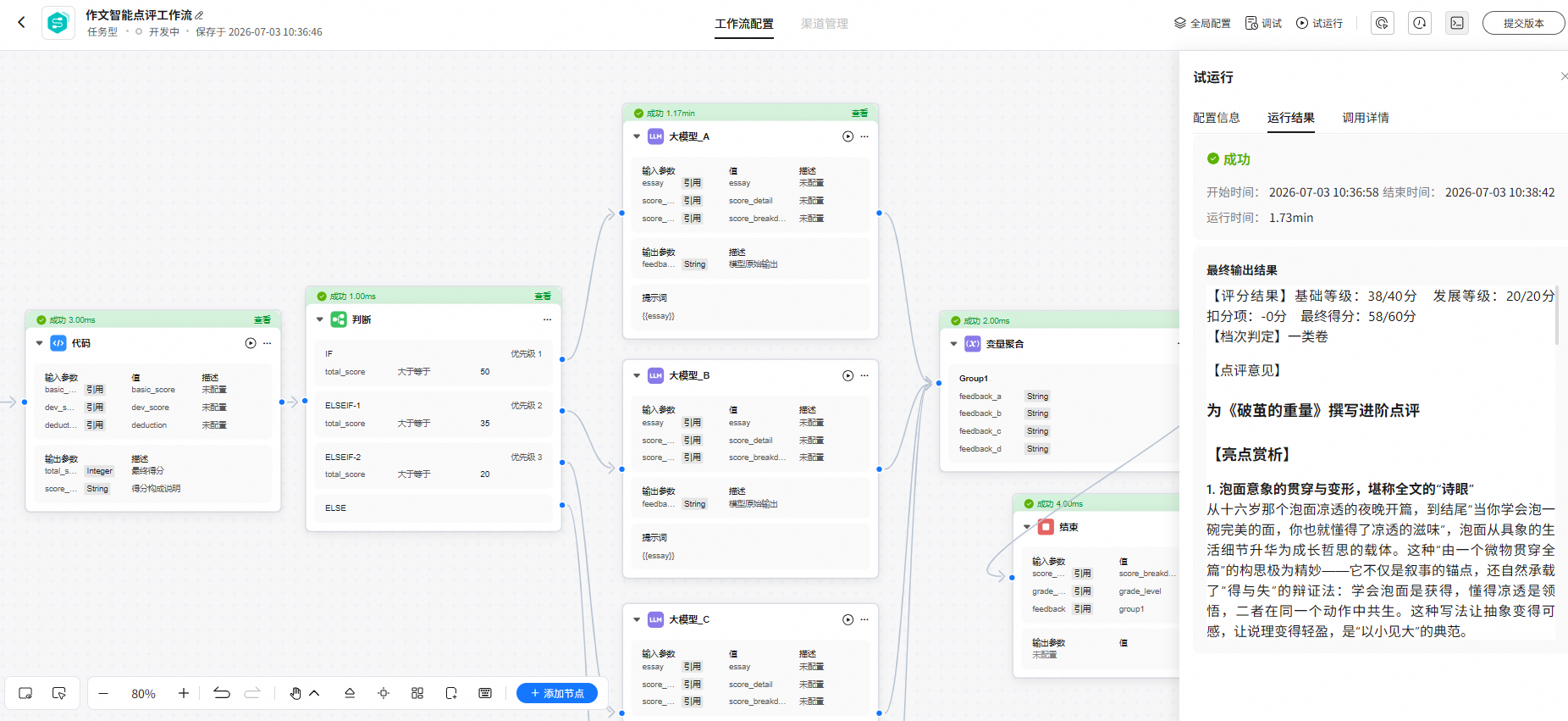Collapse the 变量聚合 node
The height and width of the screenshot is (721, 1568).
click(x=954, y=344)
